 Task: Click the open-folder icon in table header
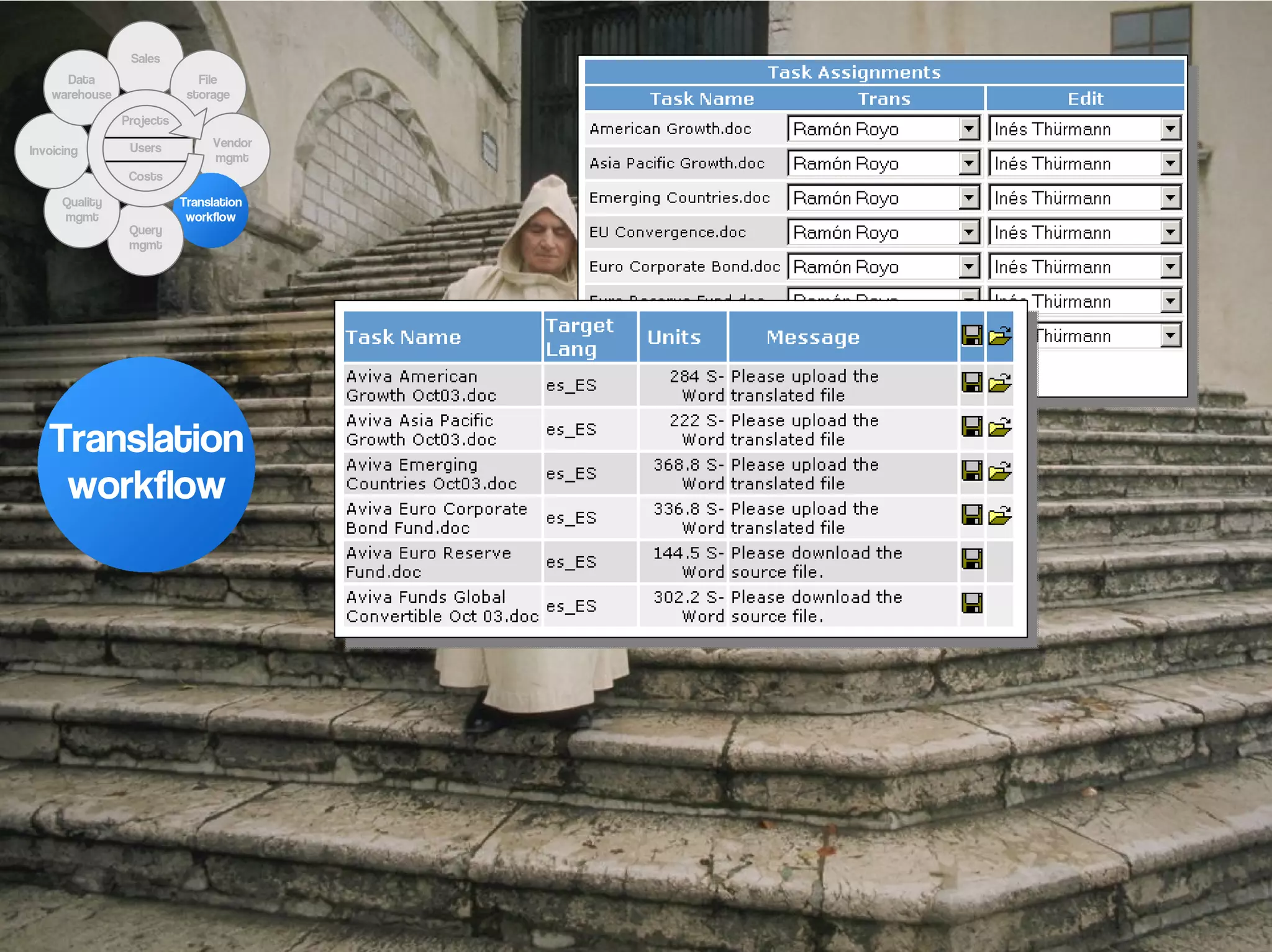999,335
